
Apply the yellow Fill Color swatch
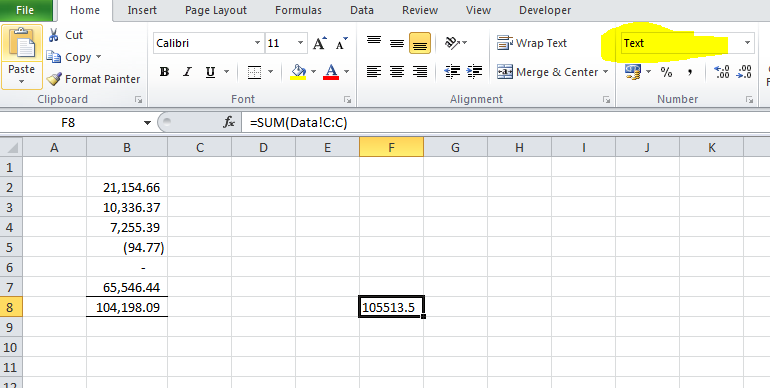pos(298,72)
